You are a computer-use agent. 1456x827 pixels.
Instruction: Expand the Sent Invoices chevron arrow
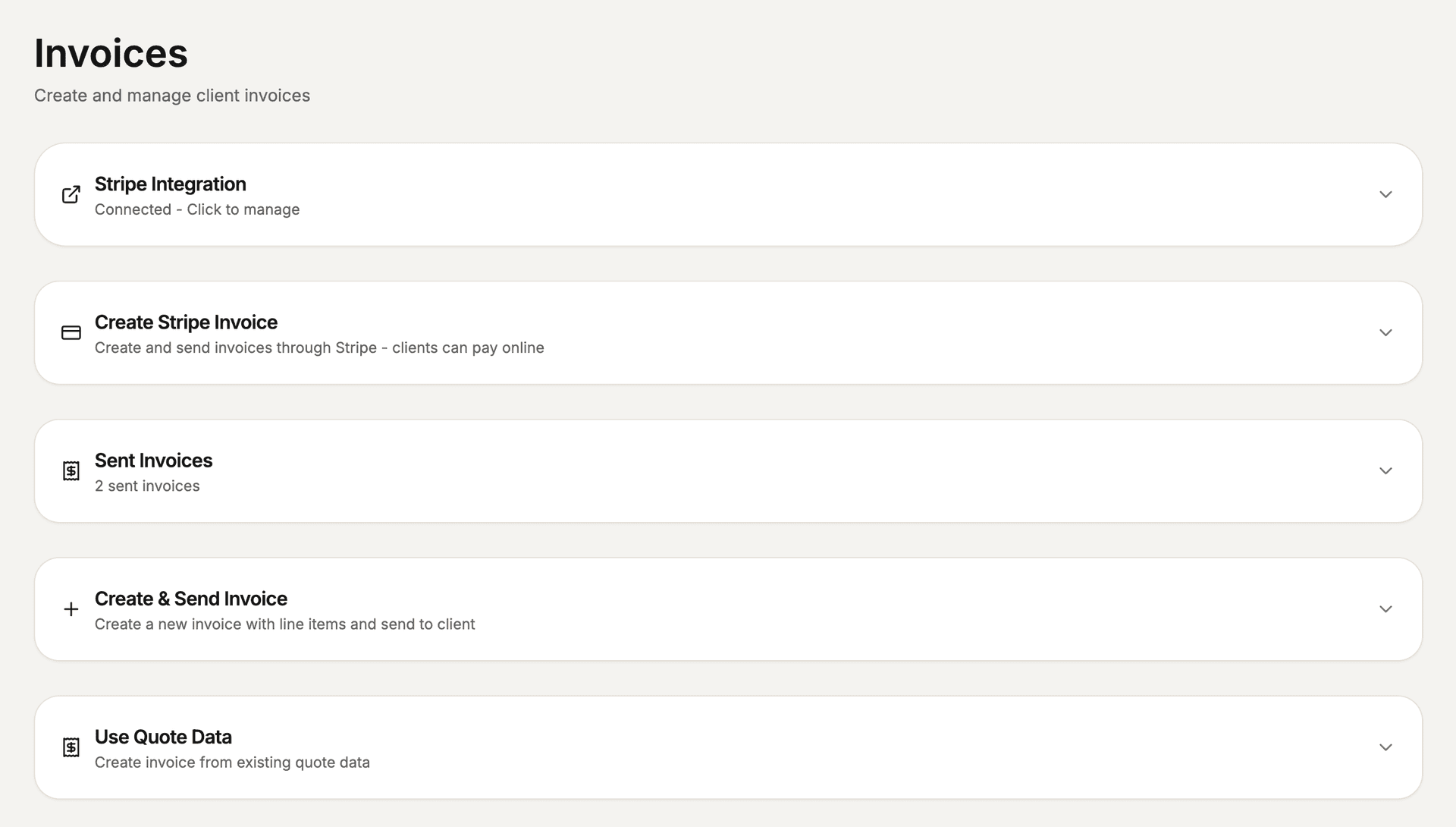tap(1385, 471)
